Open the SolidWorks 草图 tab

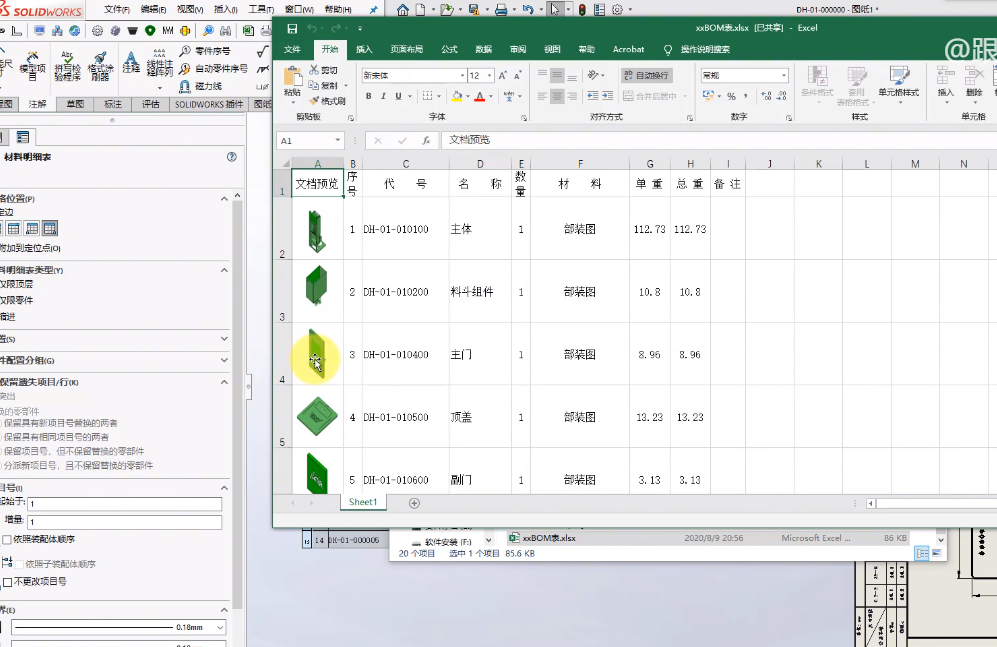tap(73, 103)
